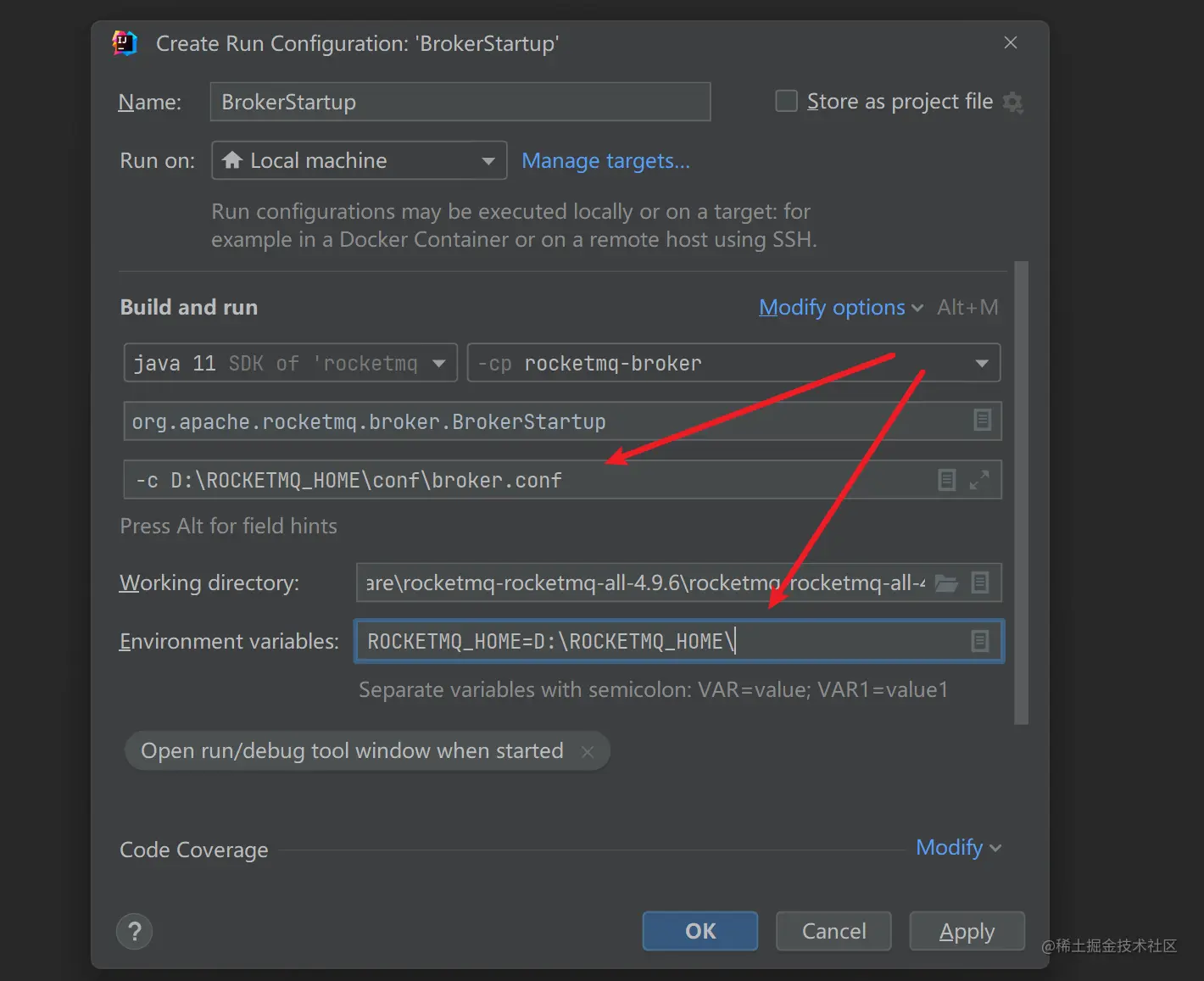Click the 'Environment variables:' label
Viewport: 1204px width, 981px height.
pos(229,641)
